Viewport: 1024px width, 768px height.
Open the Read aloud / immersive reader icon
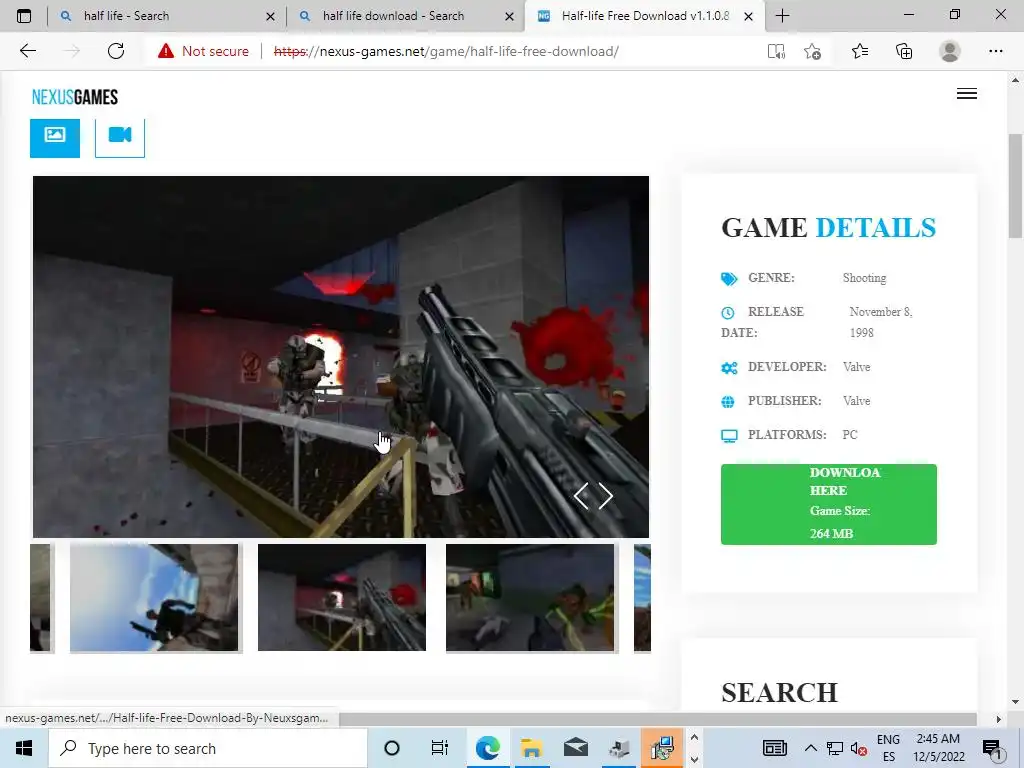coord(776,51)
